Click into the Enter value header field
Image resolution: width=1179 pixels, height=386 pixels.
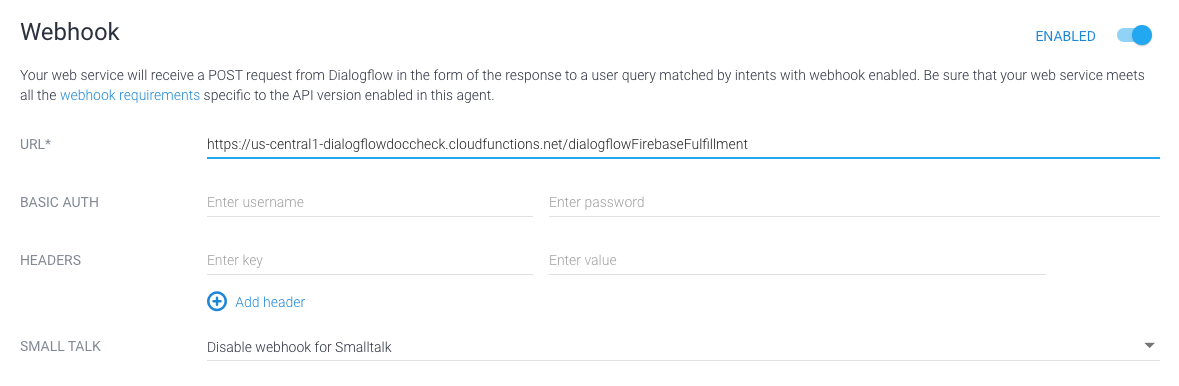click(x=797, y=260)
